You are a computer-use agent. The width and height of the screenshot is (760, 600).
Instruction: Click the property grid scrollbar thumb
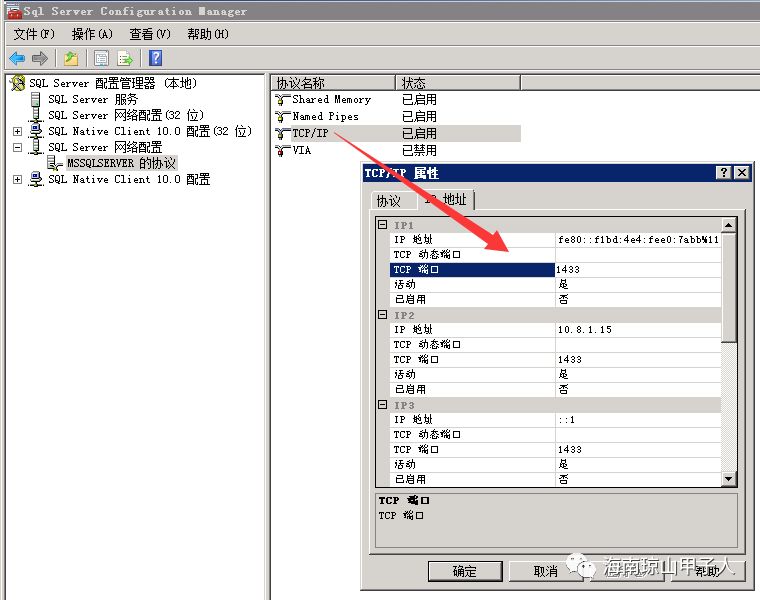(728, 287)
